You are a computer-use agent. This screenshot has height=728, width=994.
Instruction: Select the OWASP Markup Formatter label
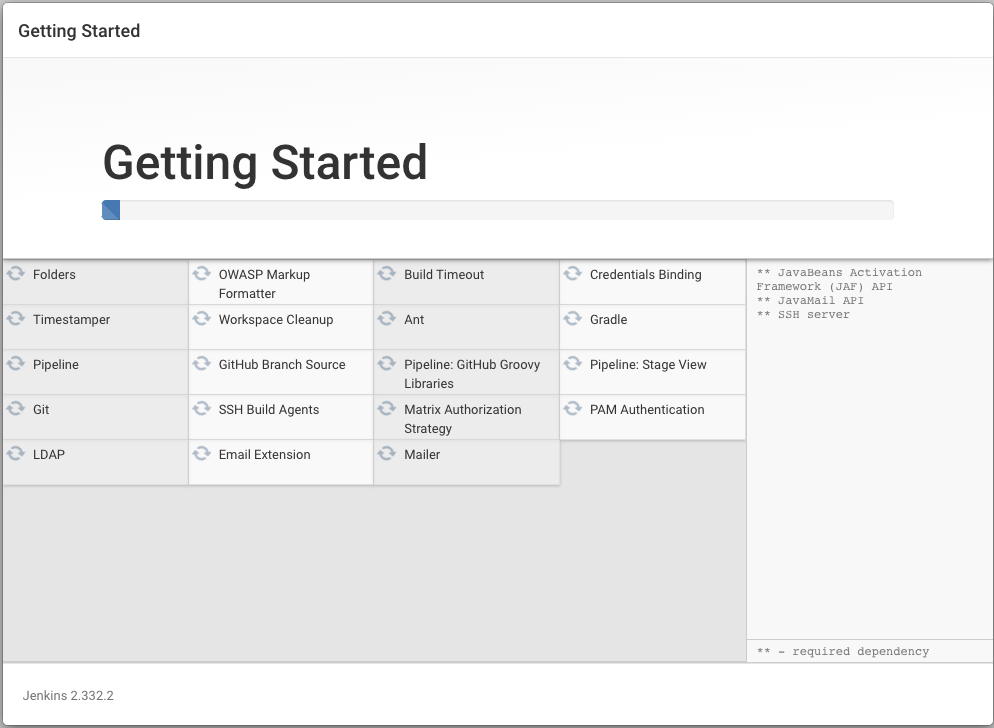click(x=264, y=284)
